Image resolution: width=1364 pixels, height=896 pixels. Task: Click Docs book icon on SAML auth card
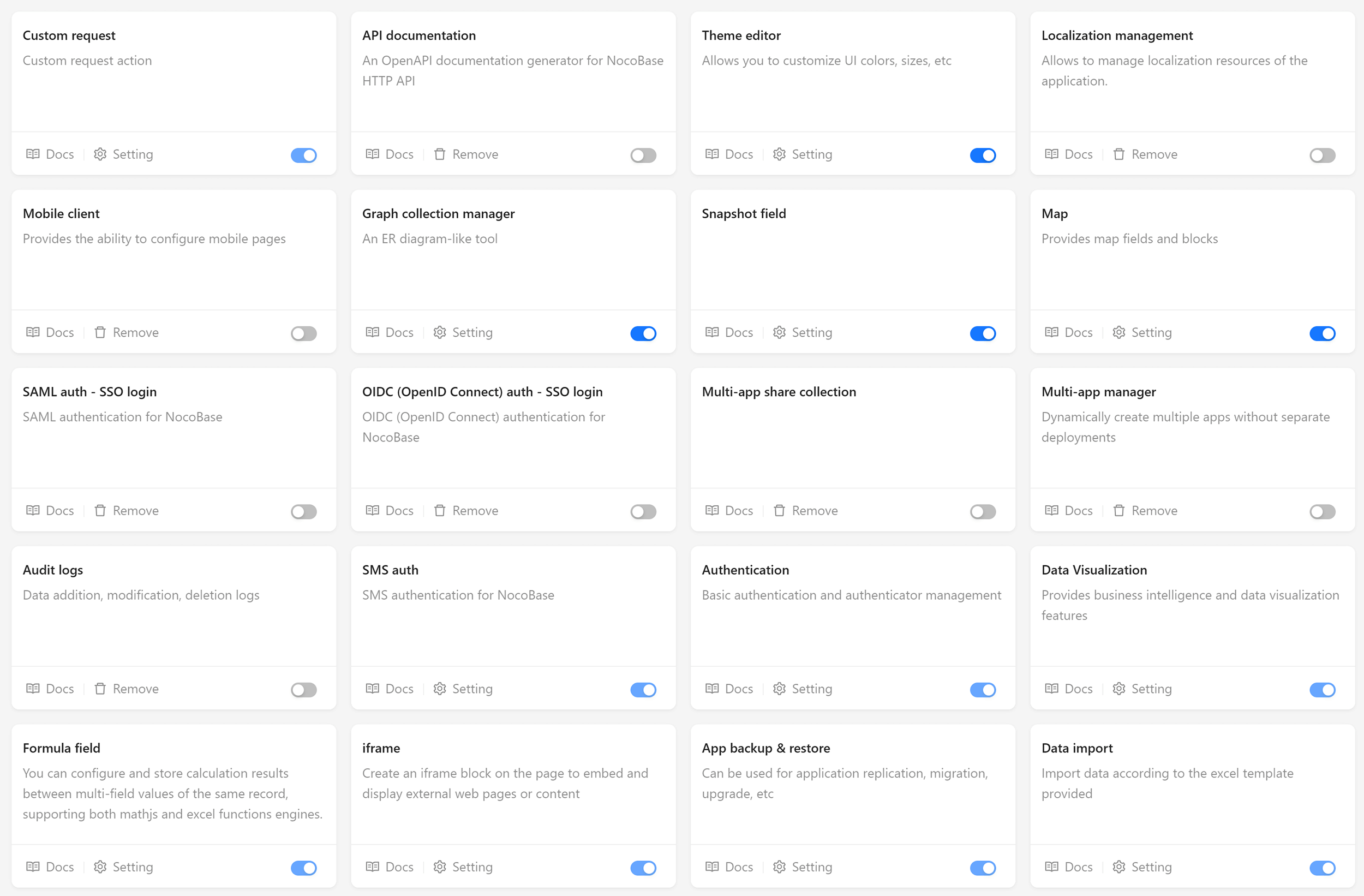coord(33,511)
